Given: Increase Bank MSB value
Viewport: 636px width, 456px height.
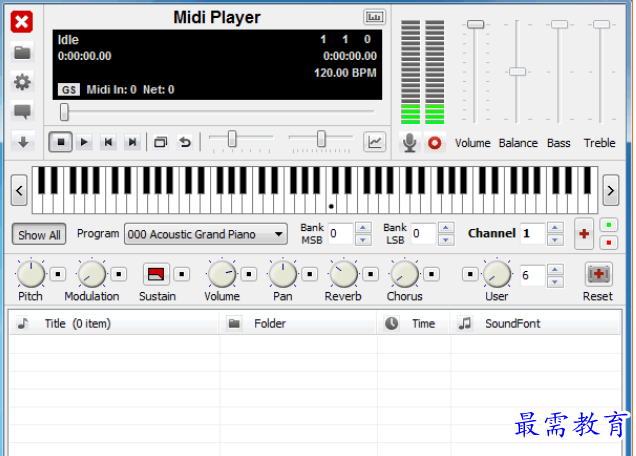Looking at the screenshot, I should click(x=363, y=228).
